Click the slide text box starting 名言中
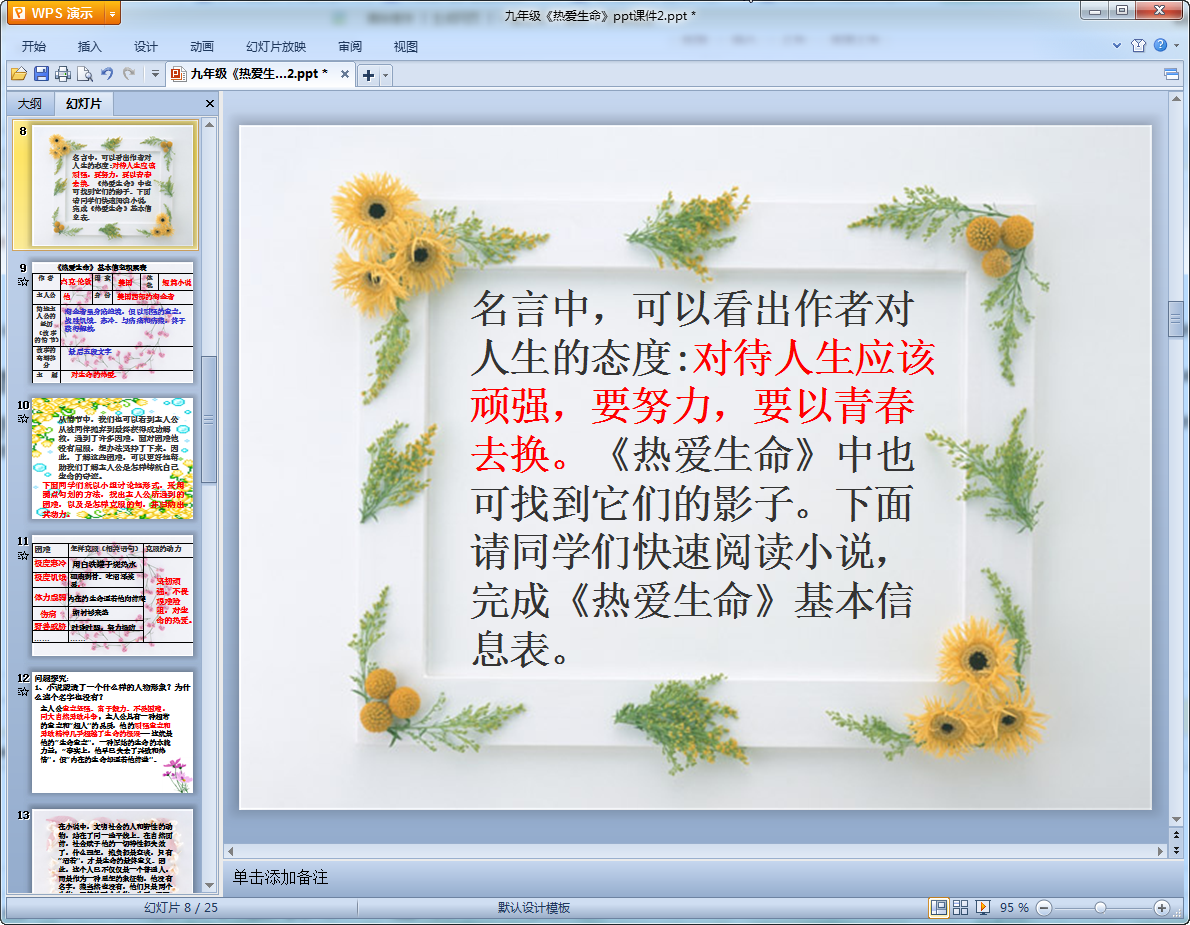The image size is (1190, 925). click(704, 478)
